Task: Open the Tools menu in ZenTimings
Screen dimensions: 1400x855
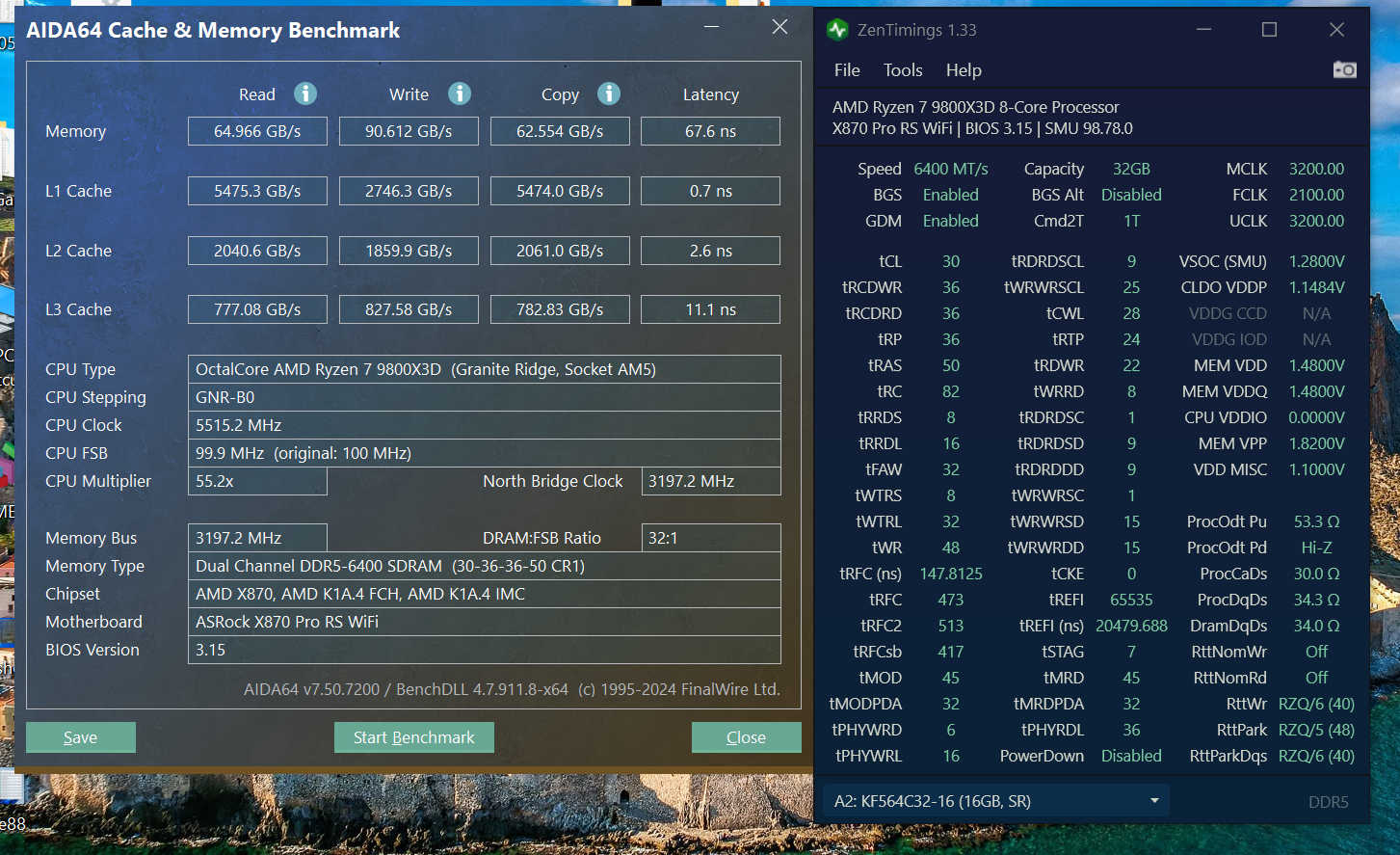Action: pyautogui.click(x=903, y=70)
